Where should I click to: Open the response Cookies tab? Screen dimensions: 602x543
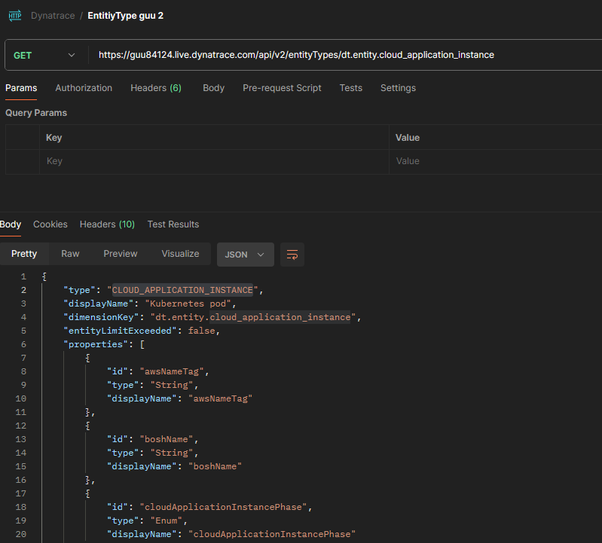click(50, 224)
